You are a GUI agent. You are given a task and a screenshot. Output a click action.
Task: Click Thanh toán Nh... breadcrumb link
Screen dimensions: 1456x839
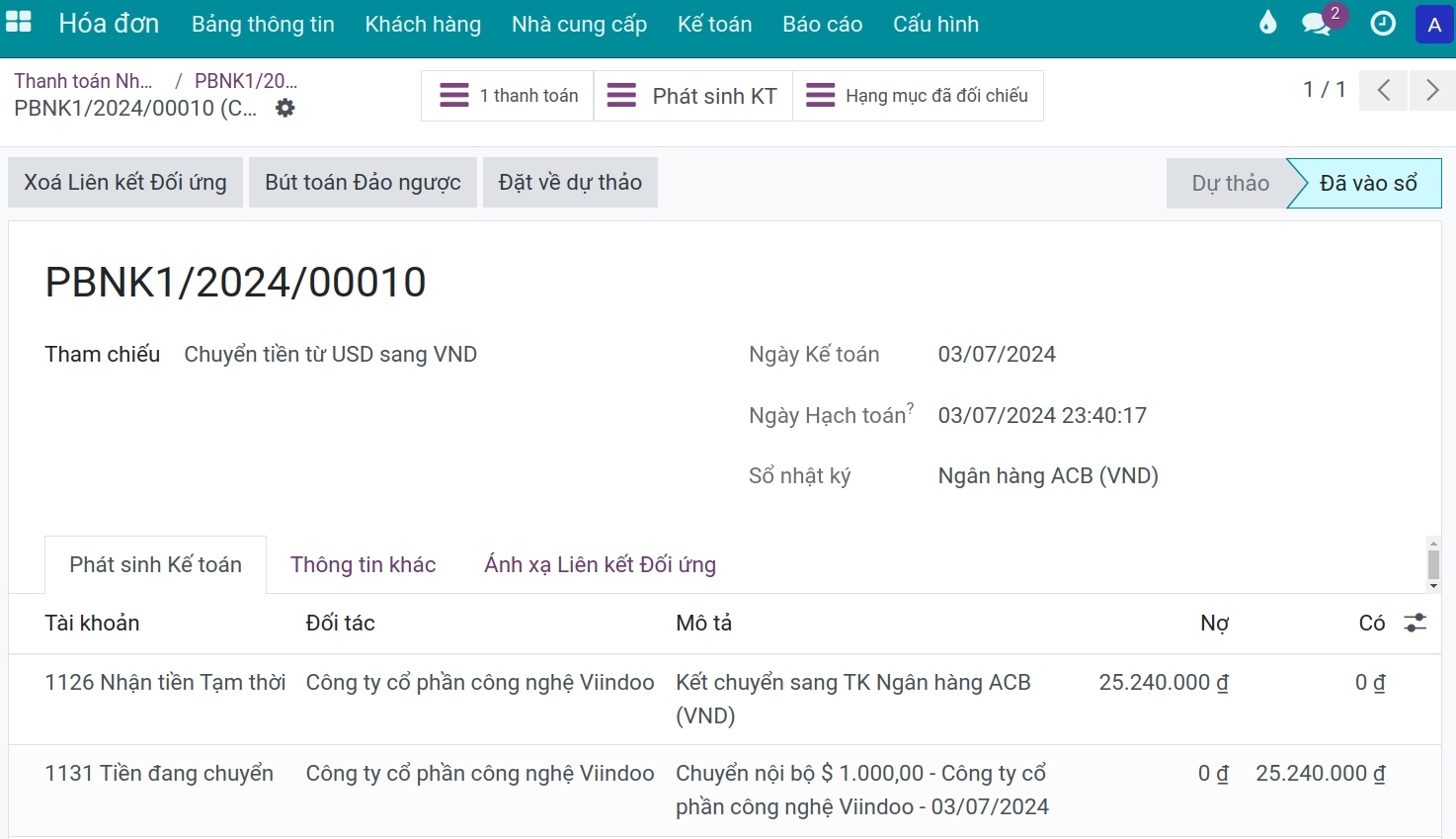click(83, 81)
